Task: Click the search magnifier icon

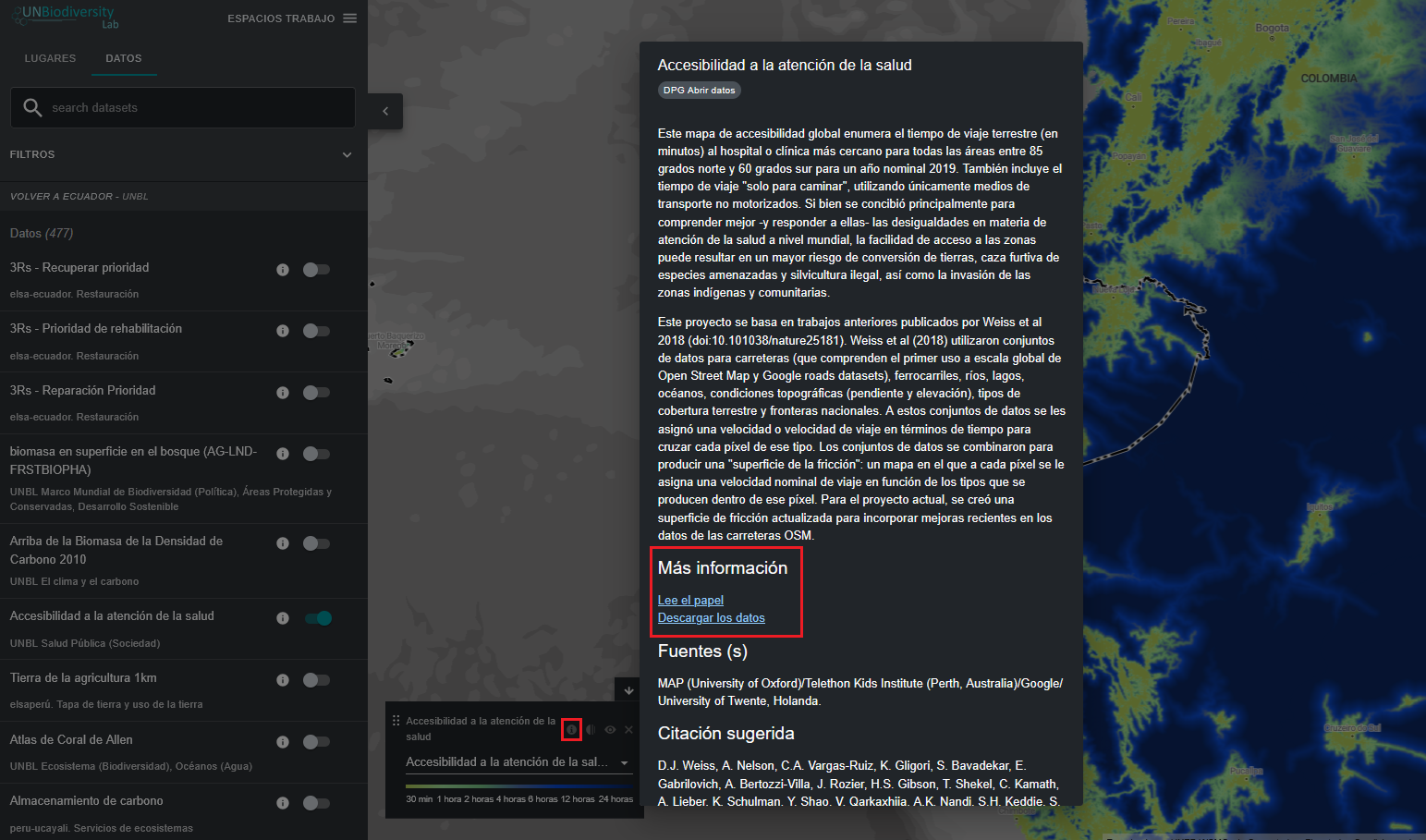Action: [x=32, y=107]
